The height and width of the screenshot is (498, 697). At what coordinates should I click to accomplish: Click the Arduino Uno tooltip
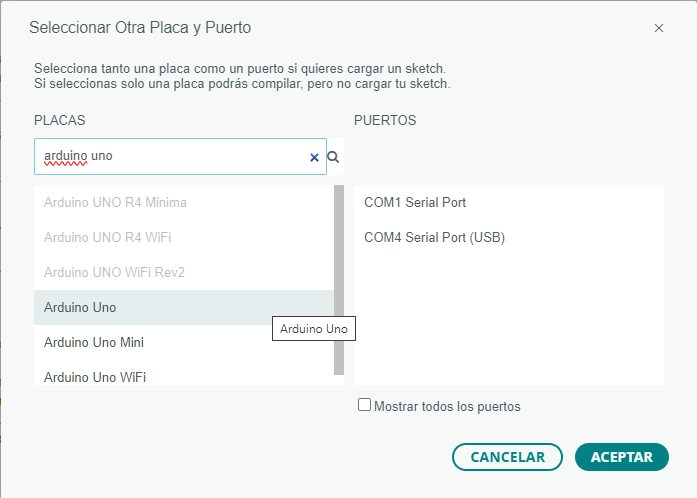pyautogui.click(x=314, y=328)
